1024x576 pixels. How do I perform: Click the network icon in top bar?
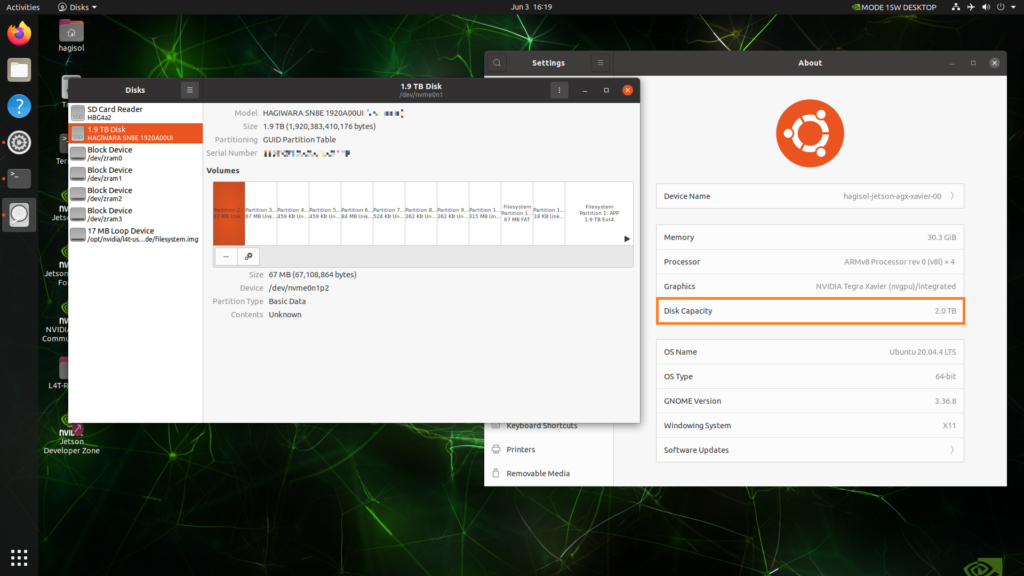(x=955, y=7)
